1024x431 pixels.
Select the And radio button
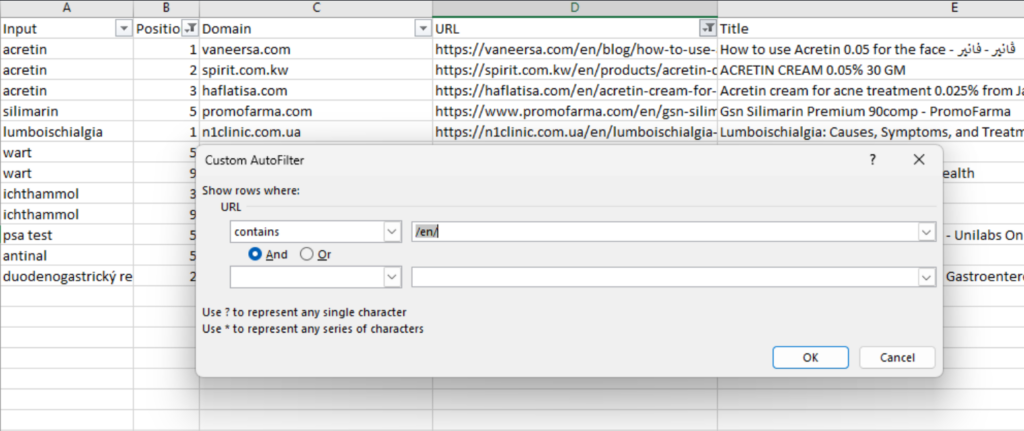coord(256,254)
